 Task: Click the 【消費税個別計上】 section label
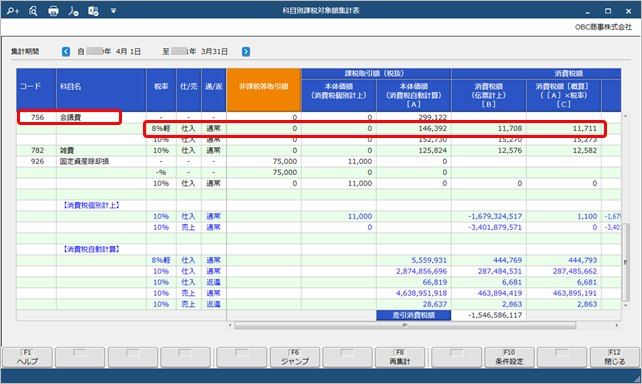(91, 206)
